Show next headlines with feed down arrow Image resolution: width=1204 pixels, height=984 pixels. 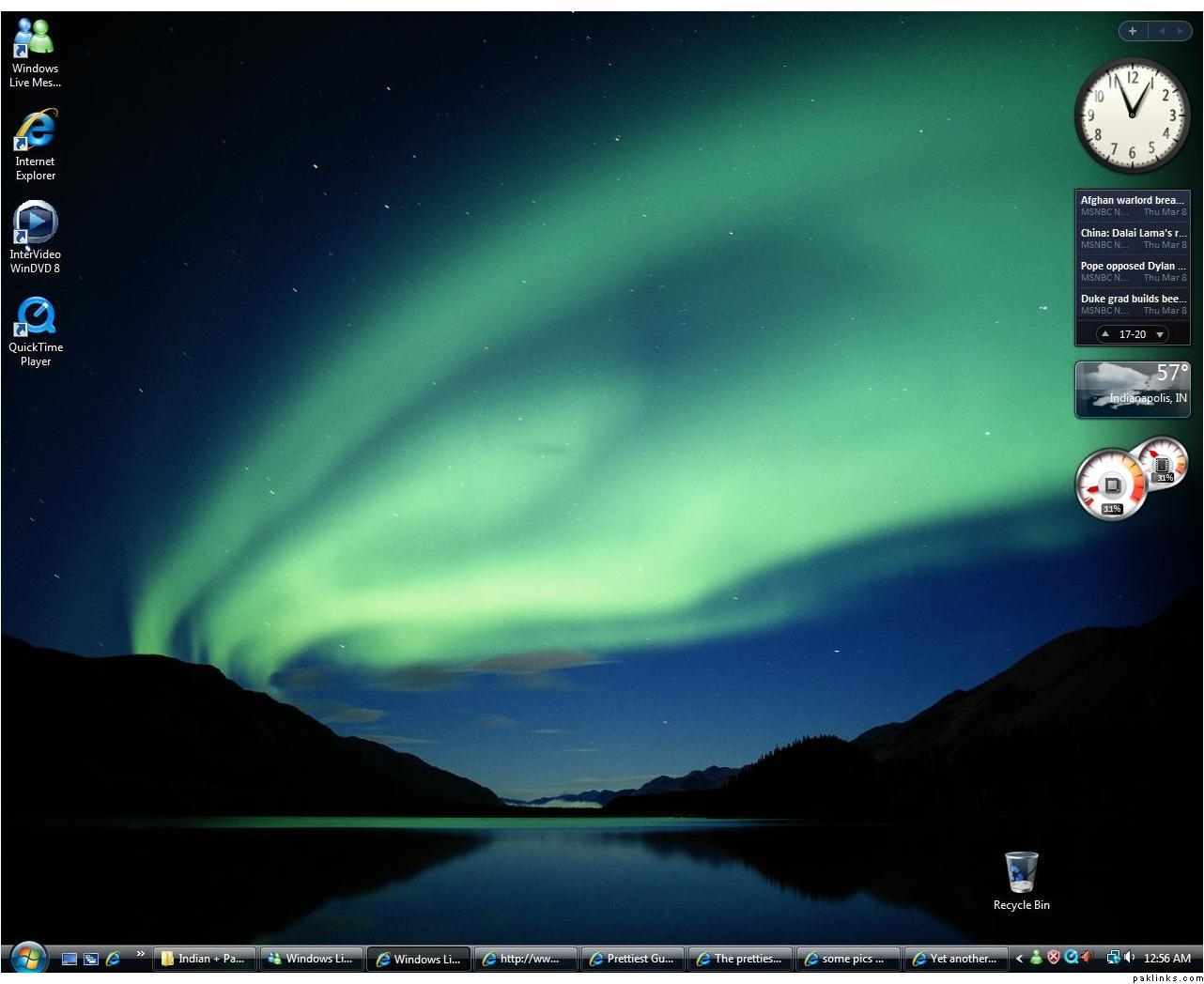click(1160, 334)
